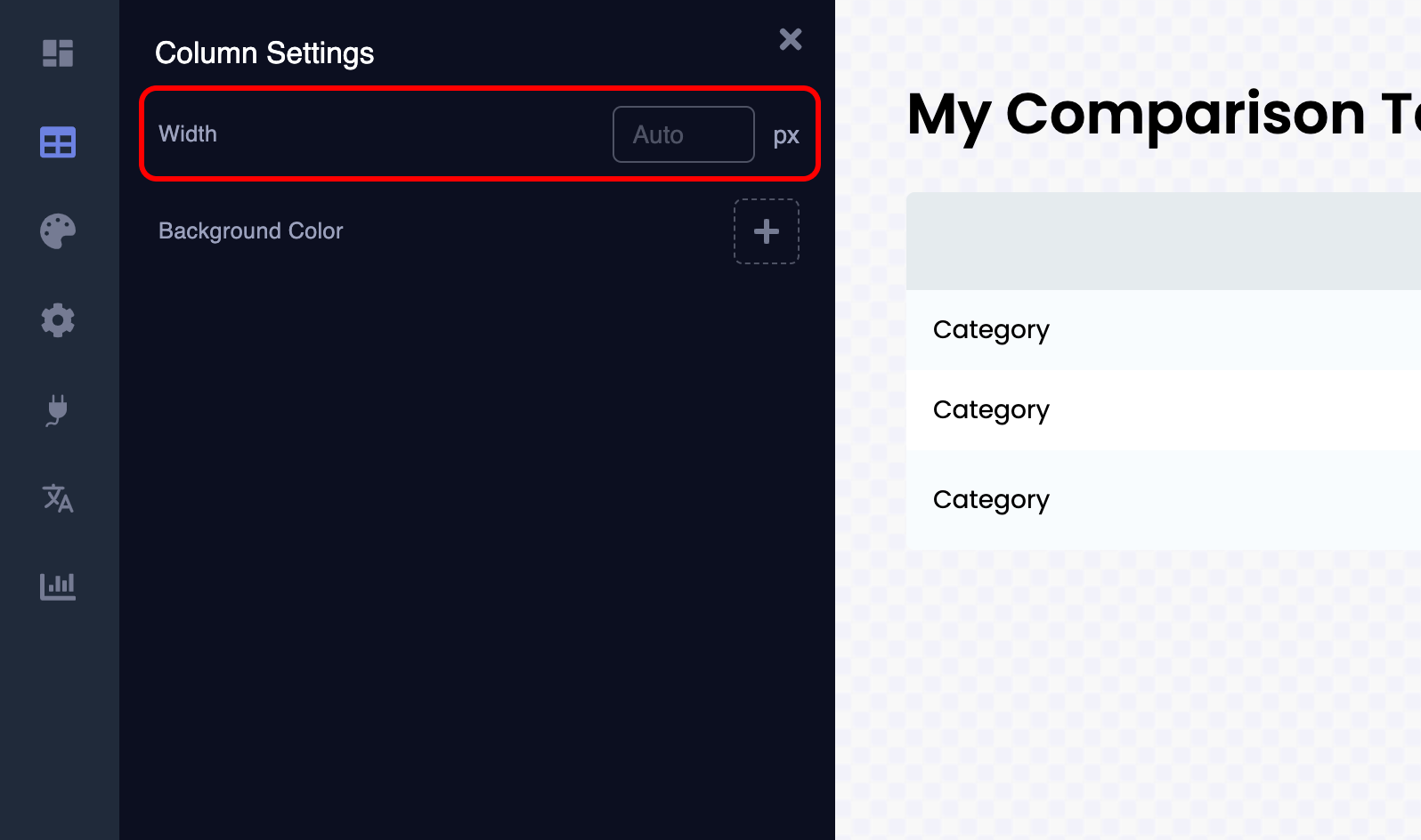Select the table editor icon in sidebar
This screenshot has width=1421, height=840.
click(x=58, y=141)
